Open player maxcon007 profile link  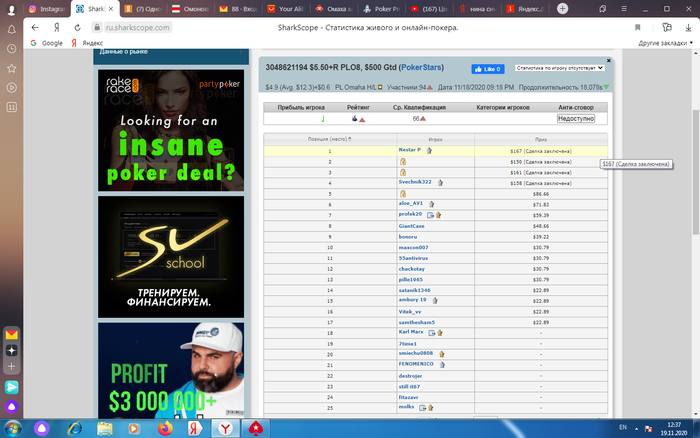413,247
